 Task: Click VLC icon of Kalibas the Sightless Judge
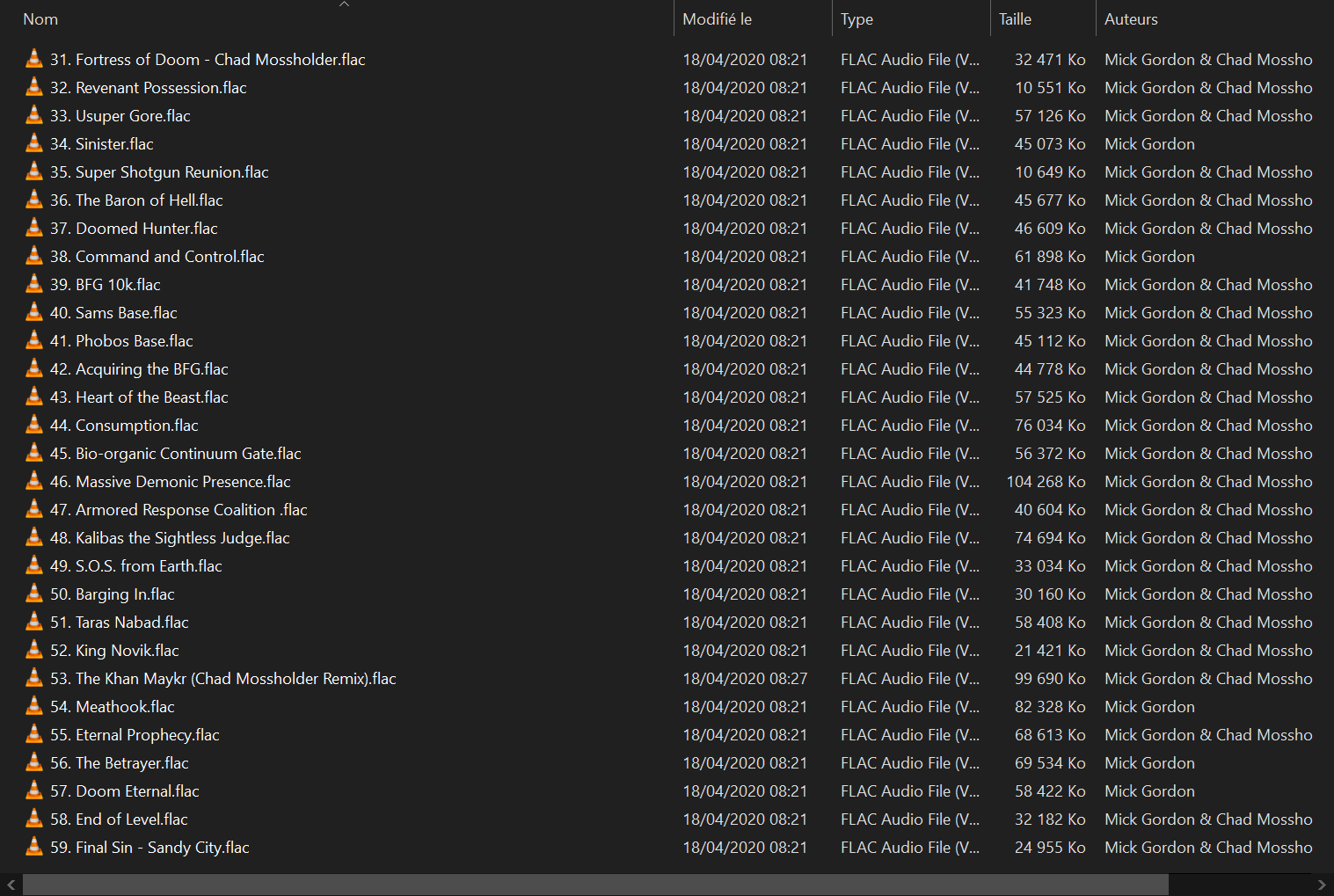(x=34, y=538)
